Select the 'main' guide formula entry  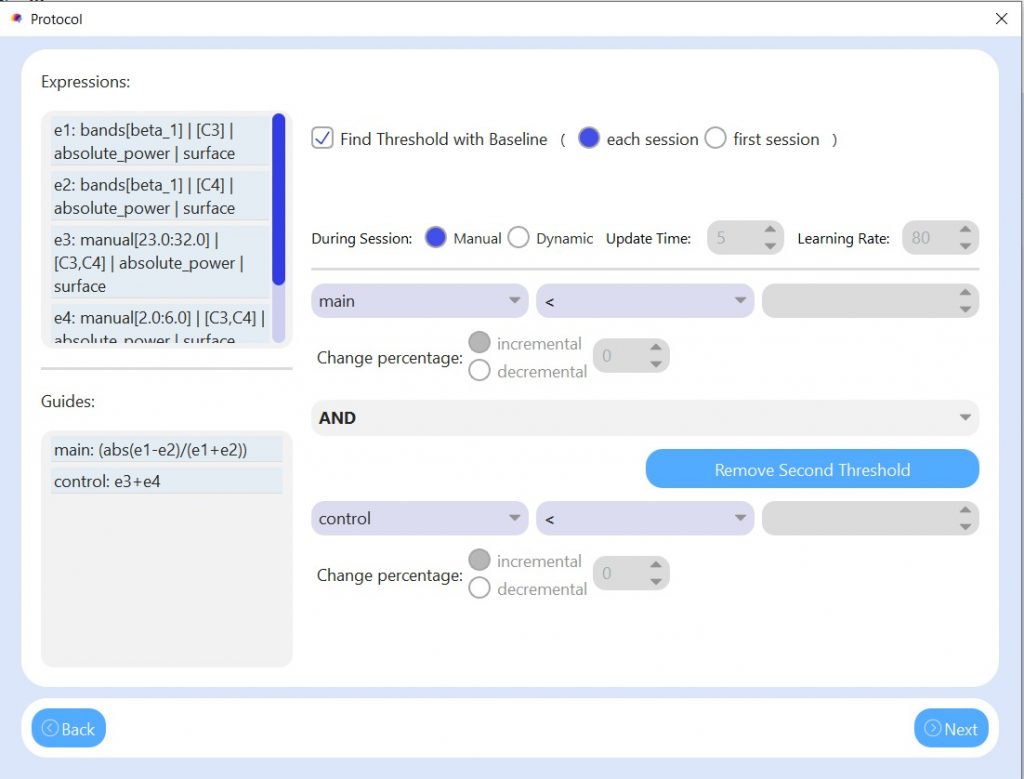(166, 450)
